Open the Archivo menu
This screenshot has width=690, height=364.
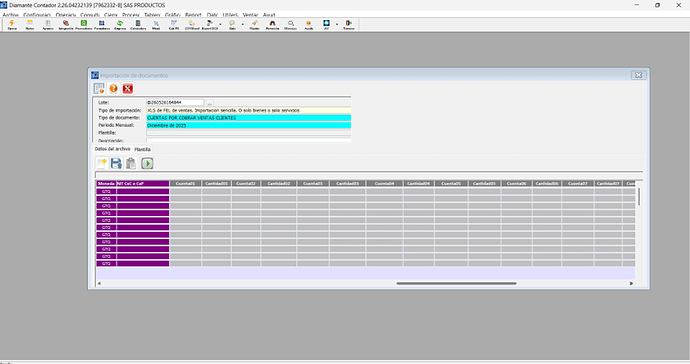11,15
